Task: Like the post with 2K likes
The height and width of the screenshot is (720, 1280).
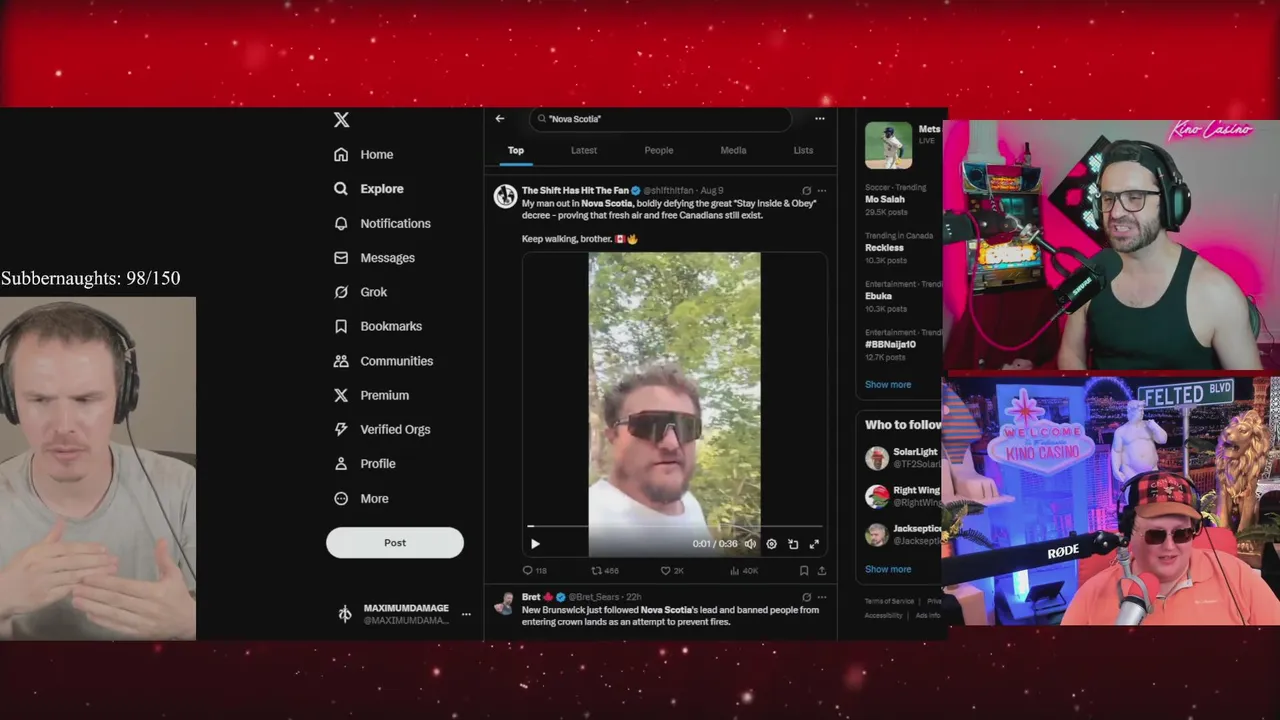Action: pyautogui.click(x=672, y=571)
